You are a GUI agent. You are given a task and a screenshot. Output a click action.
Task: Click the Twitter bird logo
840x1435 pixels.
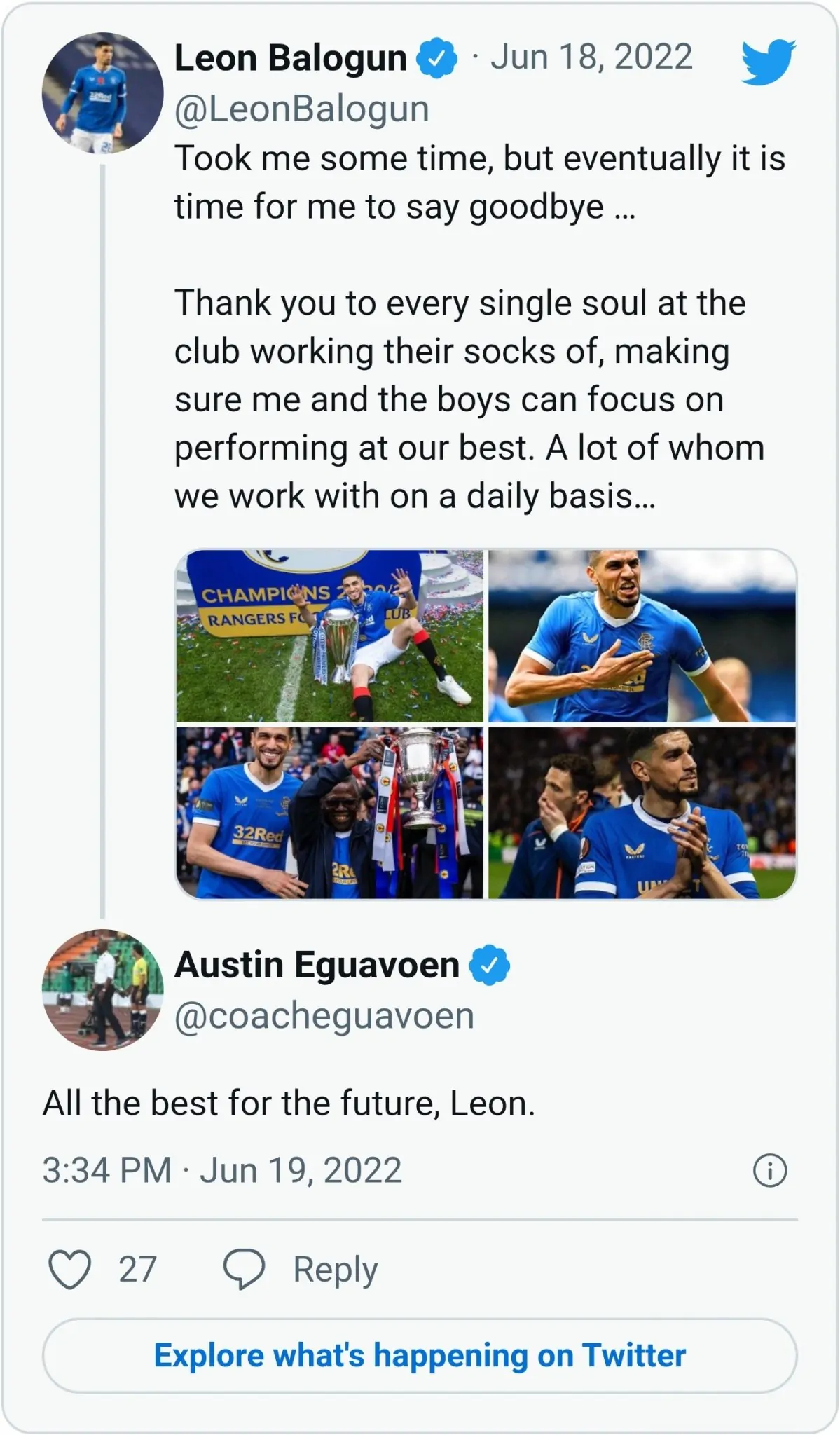[769, 62]
